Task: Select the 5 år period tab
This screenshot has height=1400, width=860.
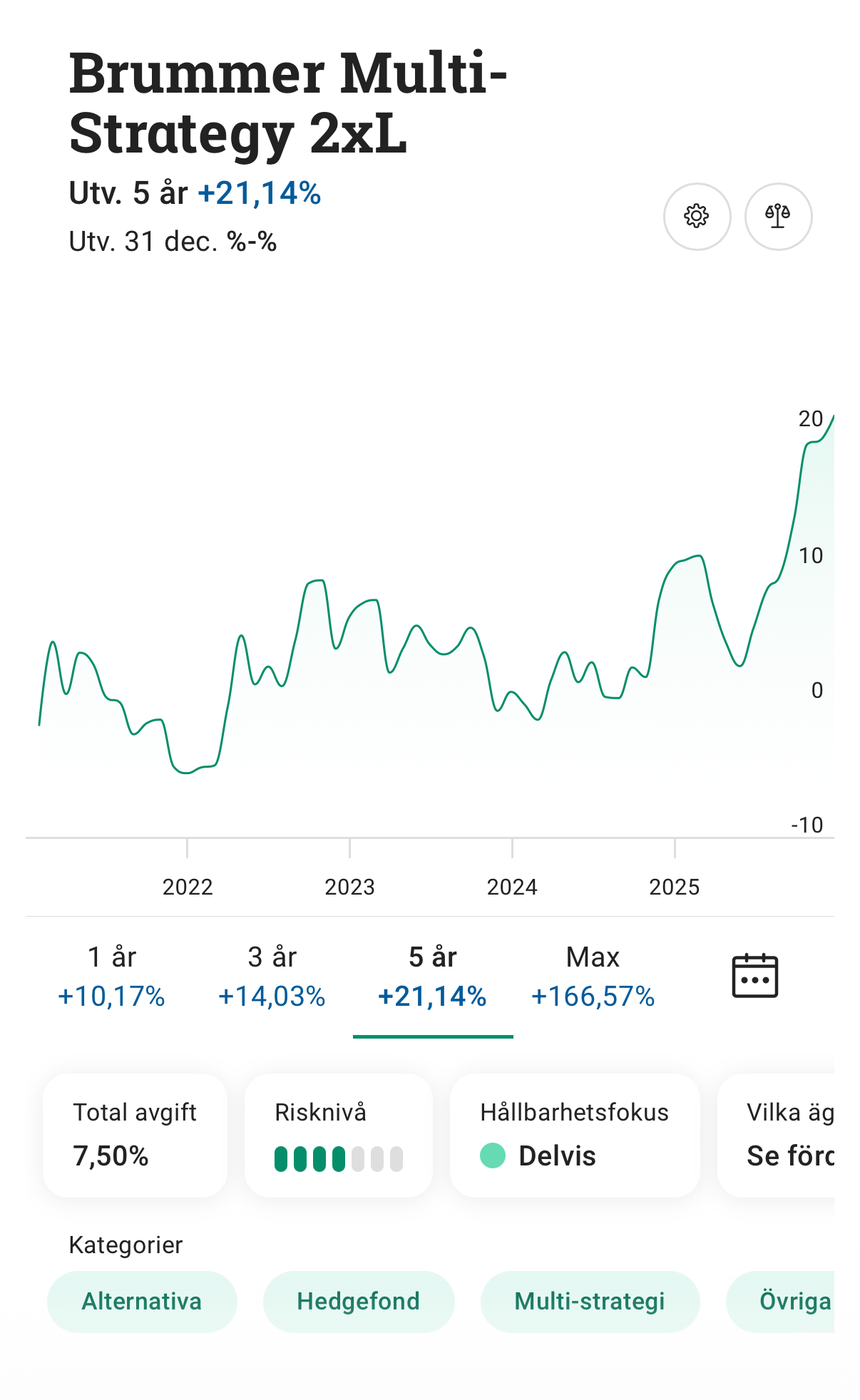Action: 432,976
